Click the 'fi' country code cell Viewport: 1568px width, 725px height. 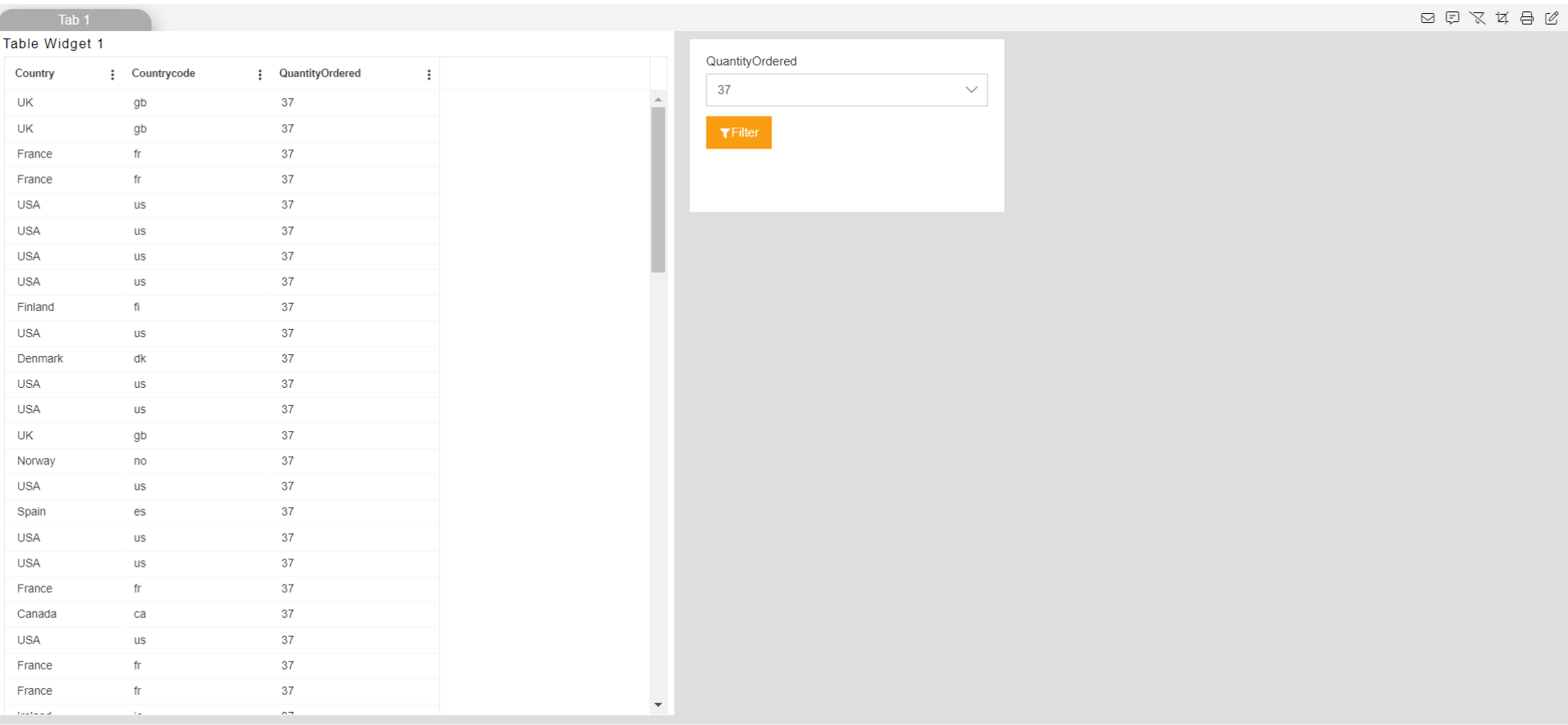[x=137, y=307]
